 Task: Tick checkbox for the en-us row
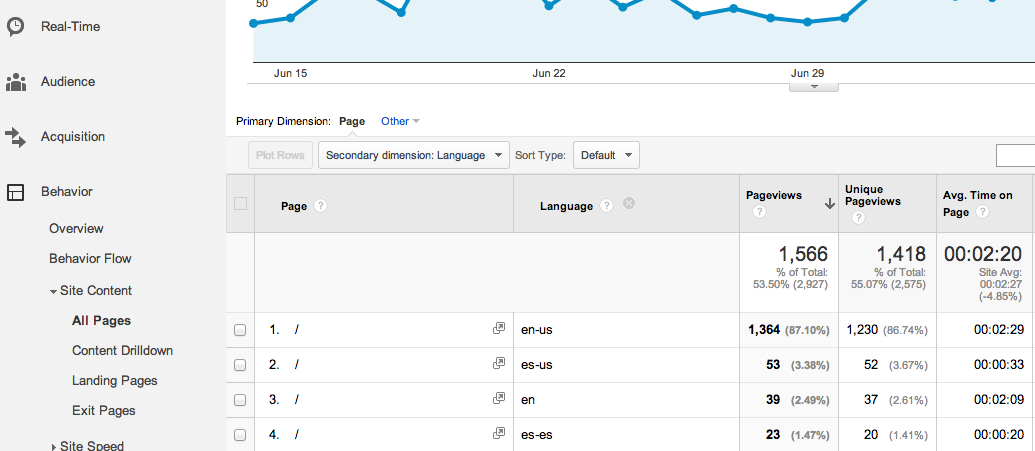pyautogui.click(x=240, y=330)
